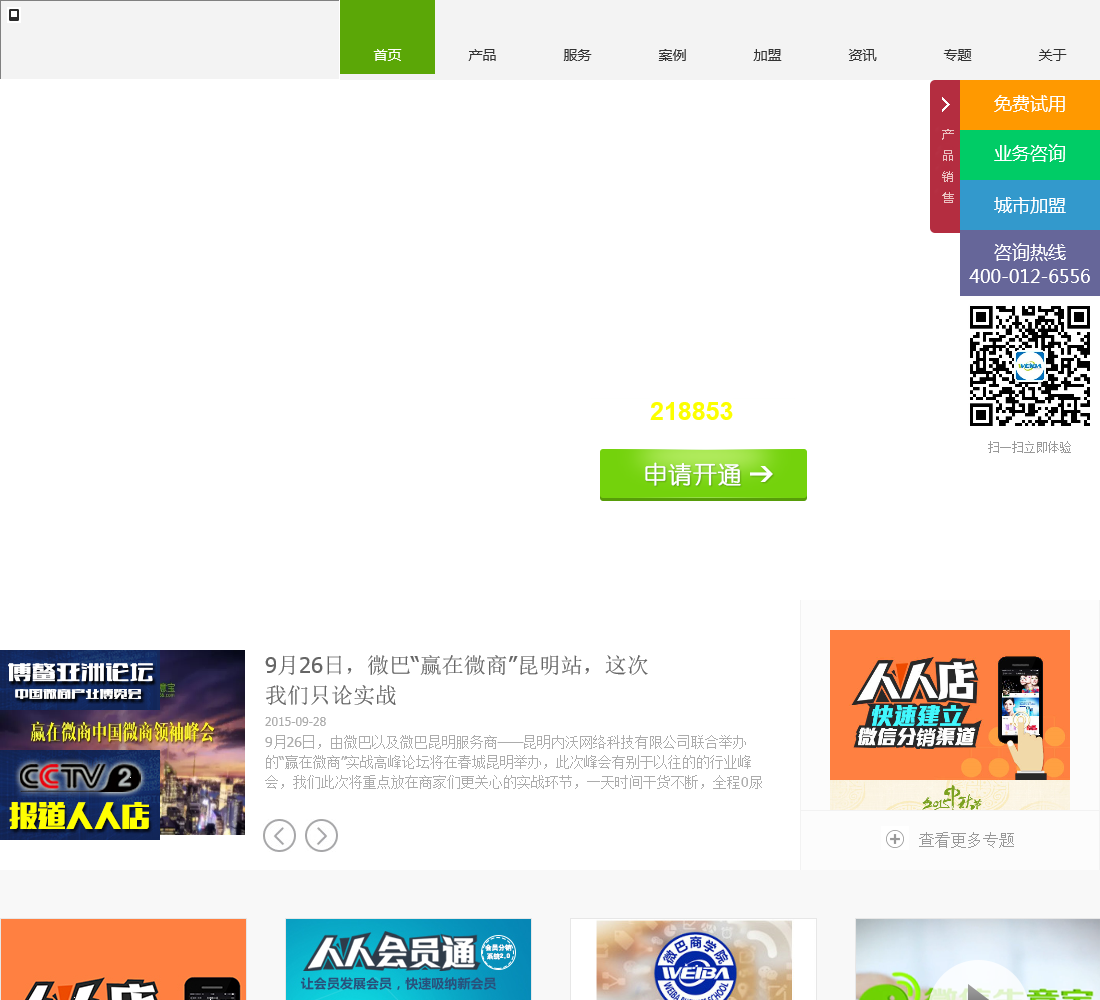This screenshot has height=1000, width=1100.
Task: Click the plus icon beside 查看更多专题
Action: click(894, 839)
